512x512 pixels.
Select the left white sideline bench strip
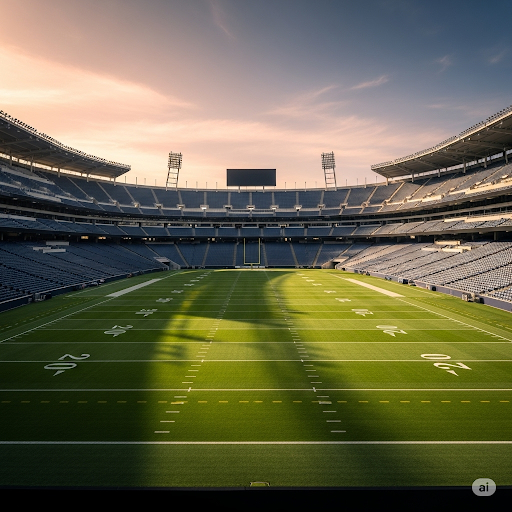133,288
